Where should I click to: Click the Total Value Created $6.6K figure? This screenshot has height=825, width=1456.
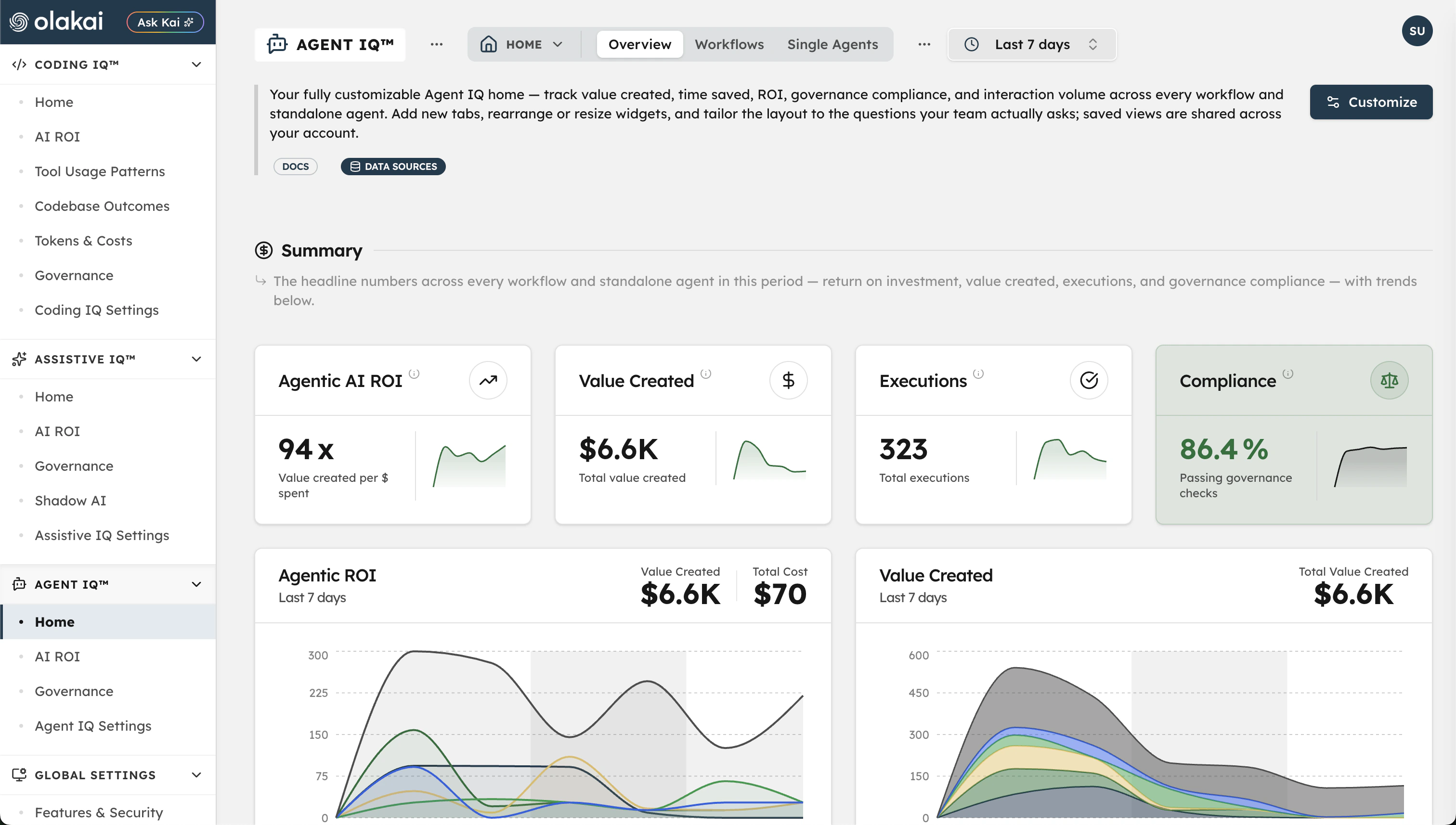click(x=1353, y=594)
